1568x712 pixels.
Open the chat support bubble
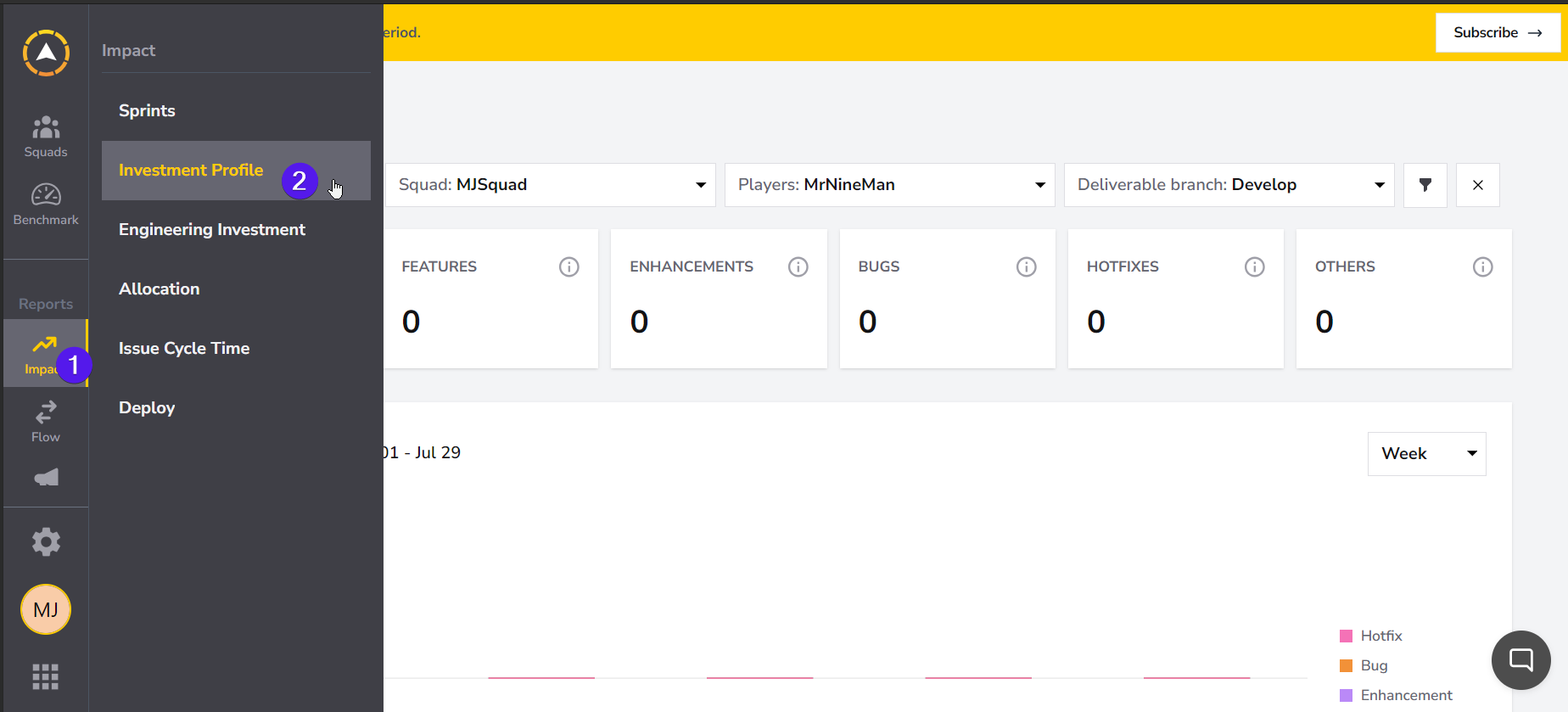pos(1521,660)
